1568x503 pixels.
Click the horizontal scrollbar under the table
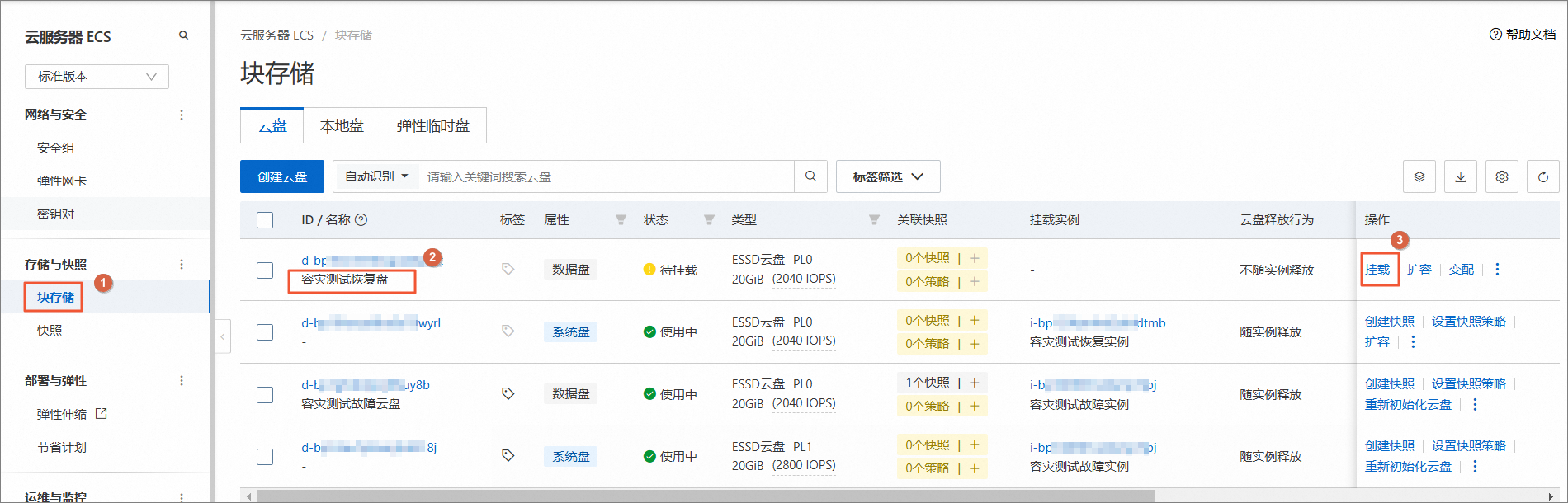click(x=706, y=496)
